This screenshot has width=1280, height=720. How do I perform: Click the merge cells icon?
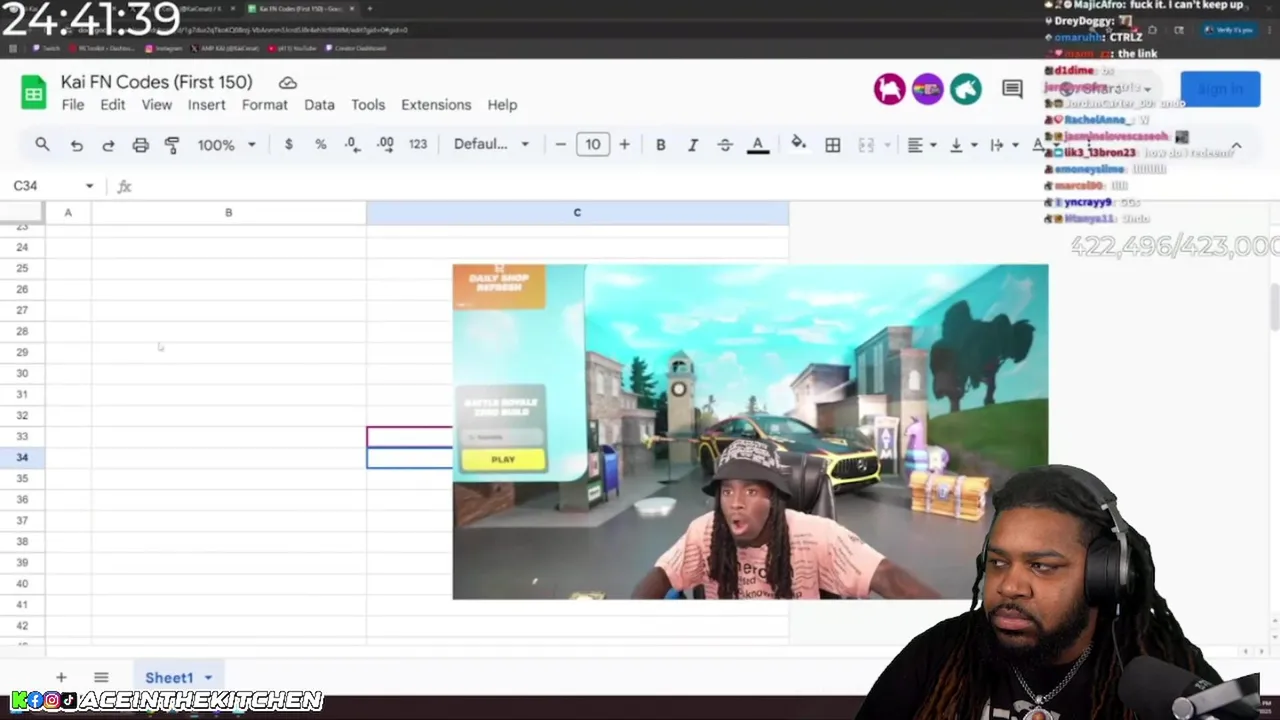(x=866, y=145)
